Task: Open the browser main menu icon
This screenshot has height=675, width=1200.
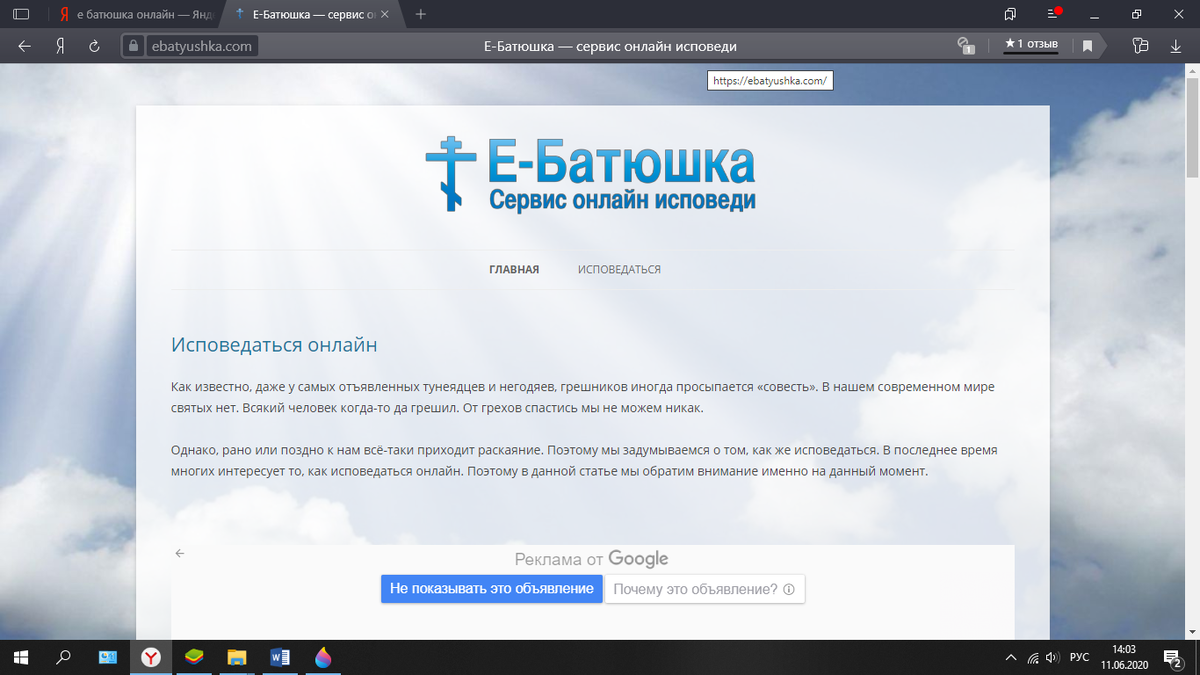Action: tap(1054, 13)
